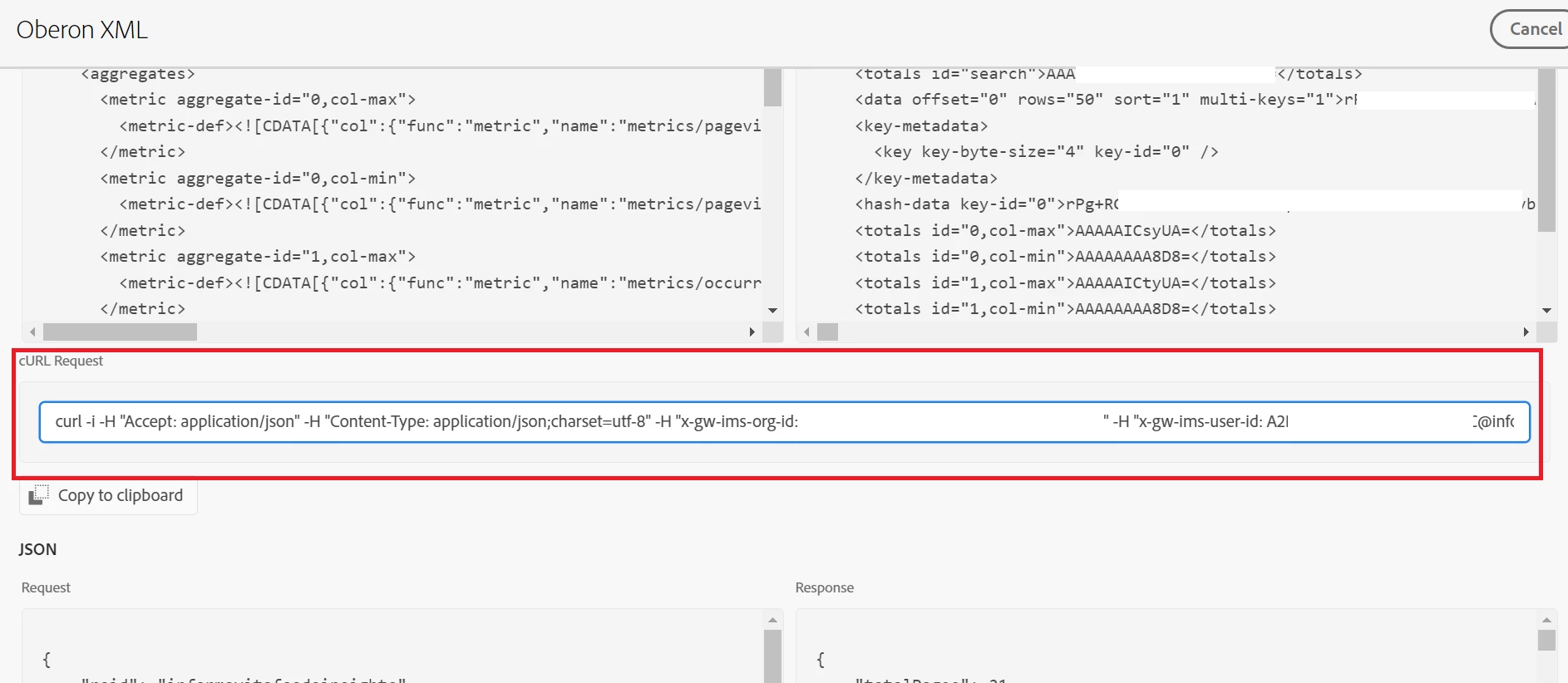The image size is (1568, 683).
Task: Click the <aggregates> line in request XML
Action: point(138,74)
